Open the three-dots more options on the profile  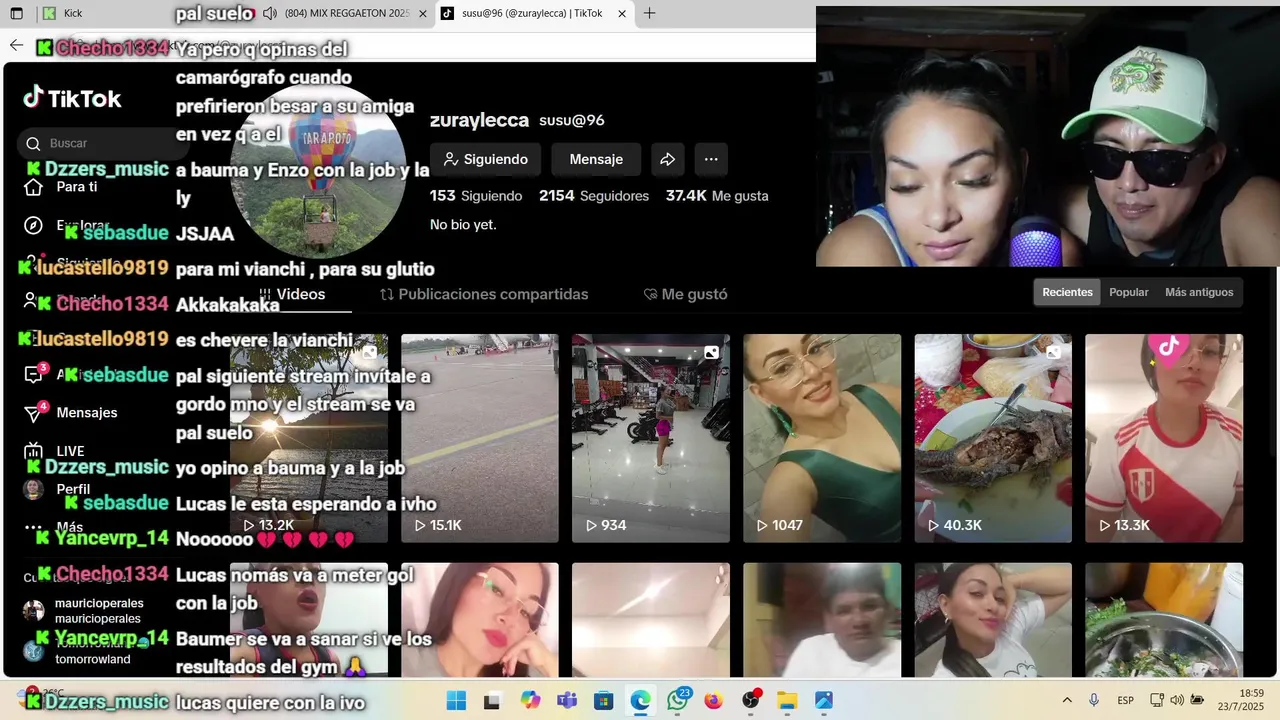tap(711, 159)
